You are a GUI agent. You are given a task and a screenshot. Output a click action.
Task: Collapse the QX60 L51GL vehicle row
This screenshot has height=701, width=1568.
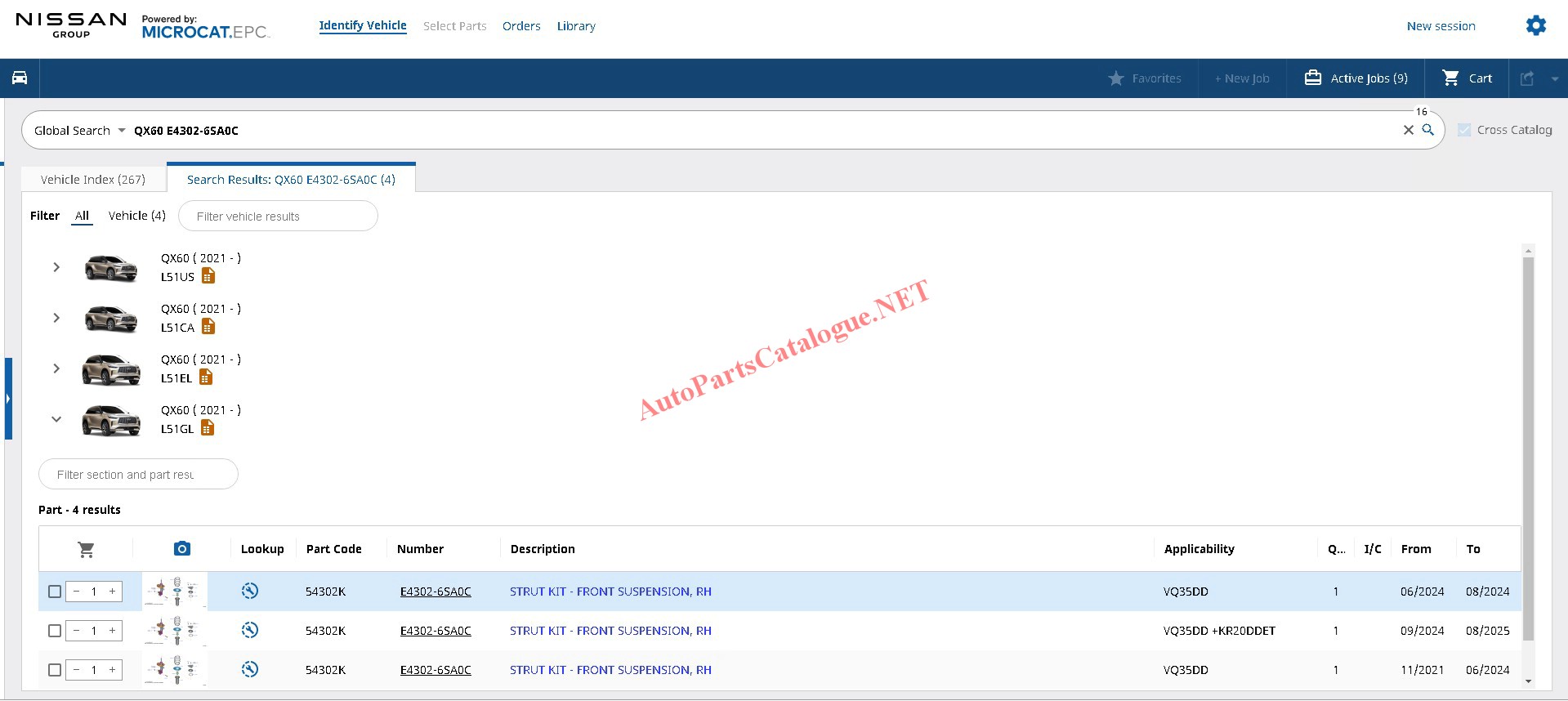[x=56, y=419]
